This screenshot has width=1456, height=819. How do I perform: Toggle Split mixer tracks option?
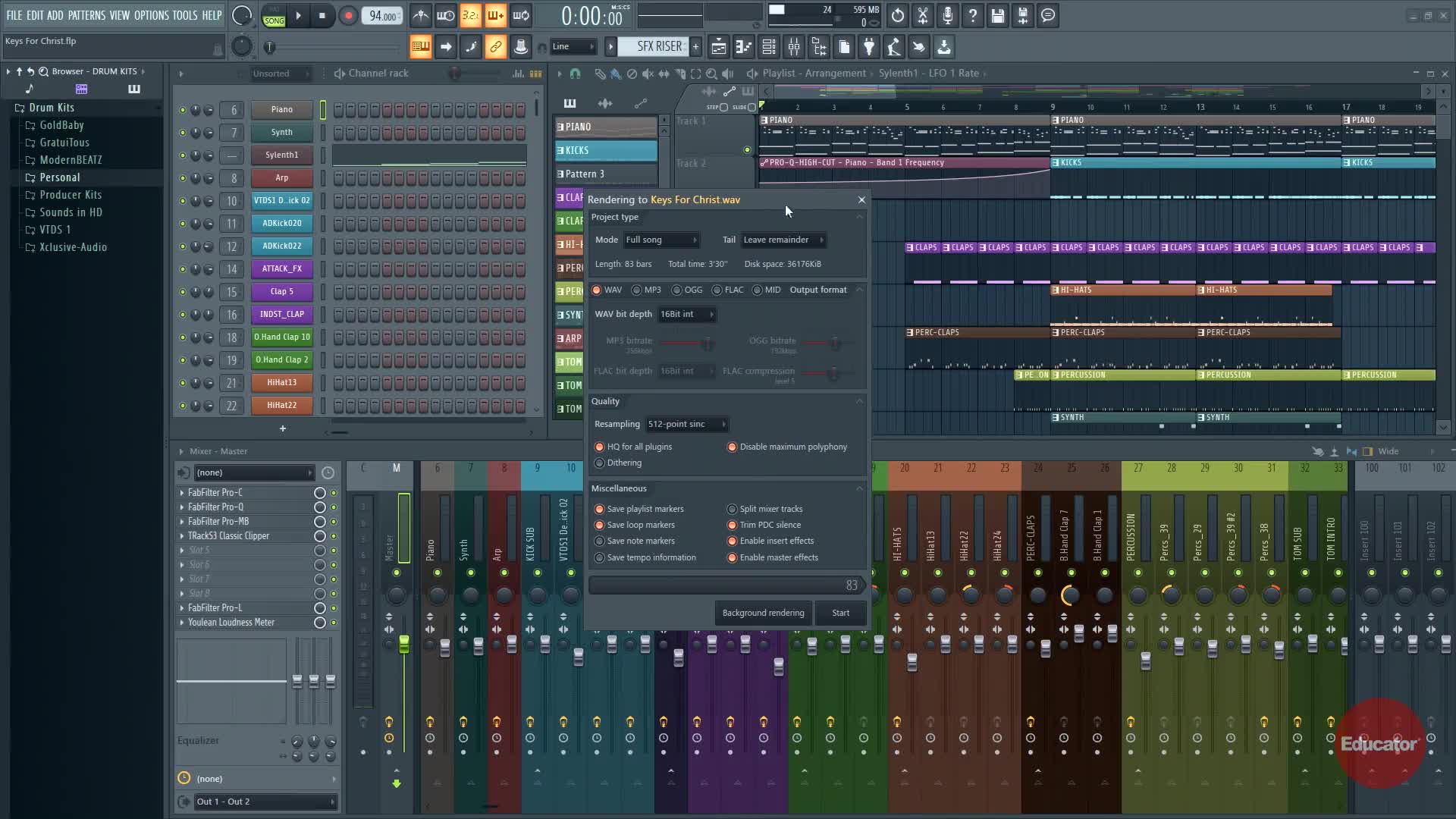tap(732, 509)
